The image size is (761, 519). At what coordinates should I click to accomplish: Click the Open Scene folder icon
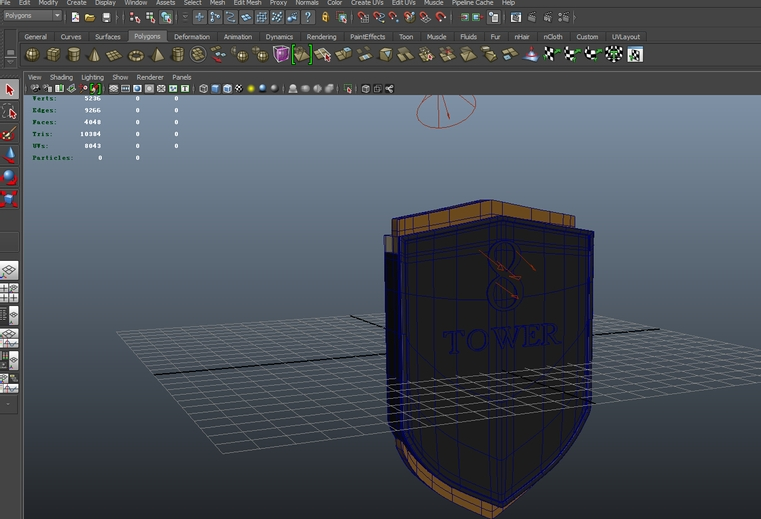(90, 17)
